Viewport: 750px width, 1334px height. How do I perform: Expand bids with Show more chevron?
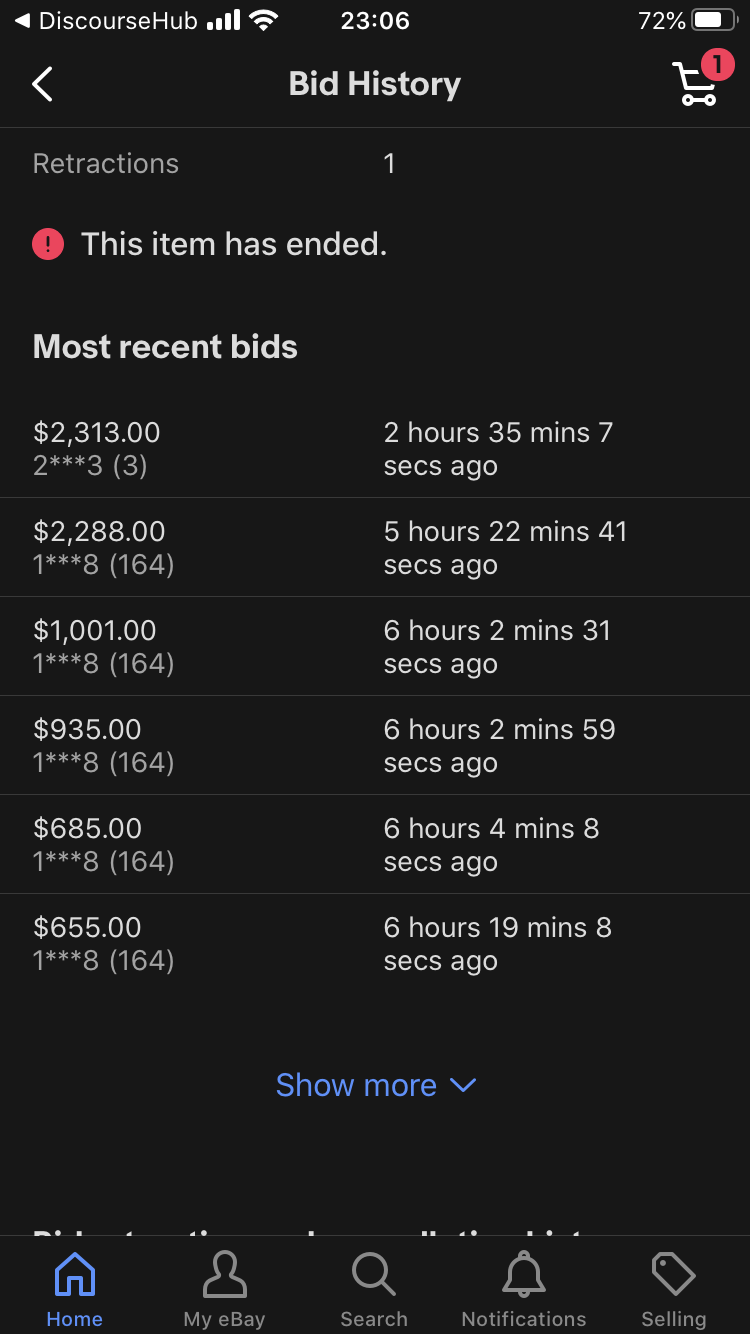(x=463, y=1085)
